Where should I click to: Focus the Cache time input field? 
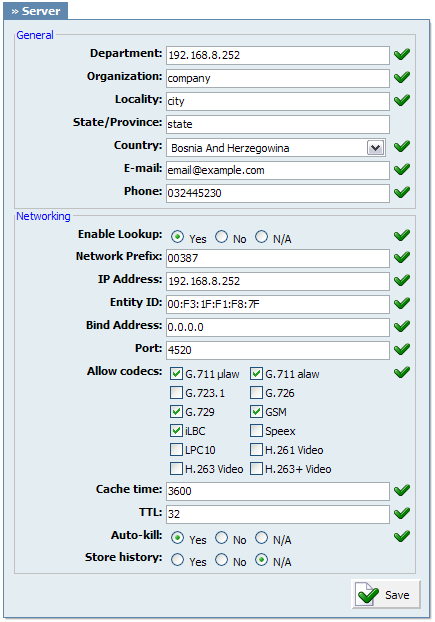click(x=278, y=491)
